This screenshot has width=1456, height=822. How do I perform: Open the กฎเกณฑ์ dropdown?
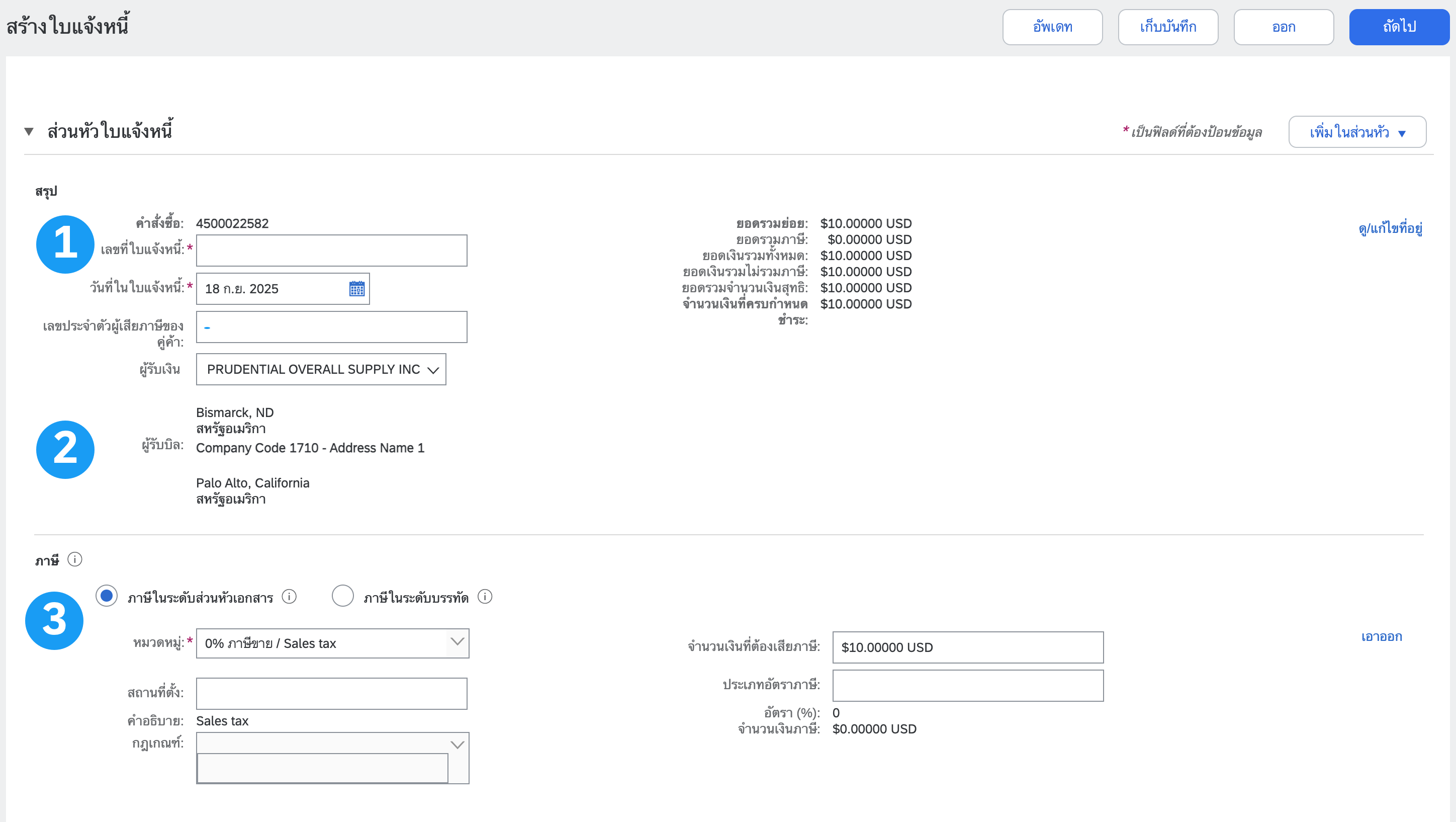(x=457, y=745)
